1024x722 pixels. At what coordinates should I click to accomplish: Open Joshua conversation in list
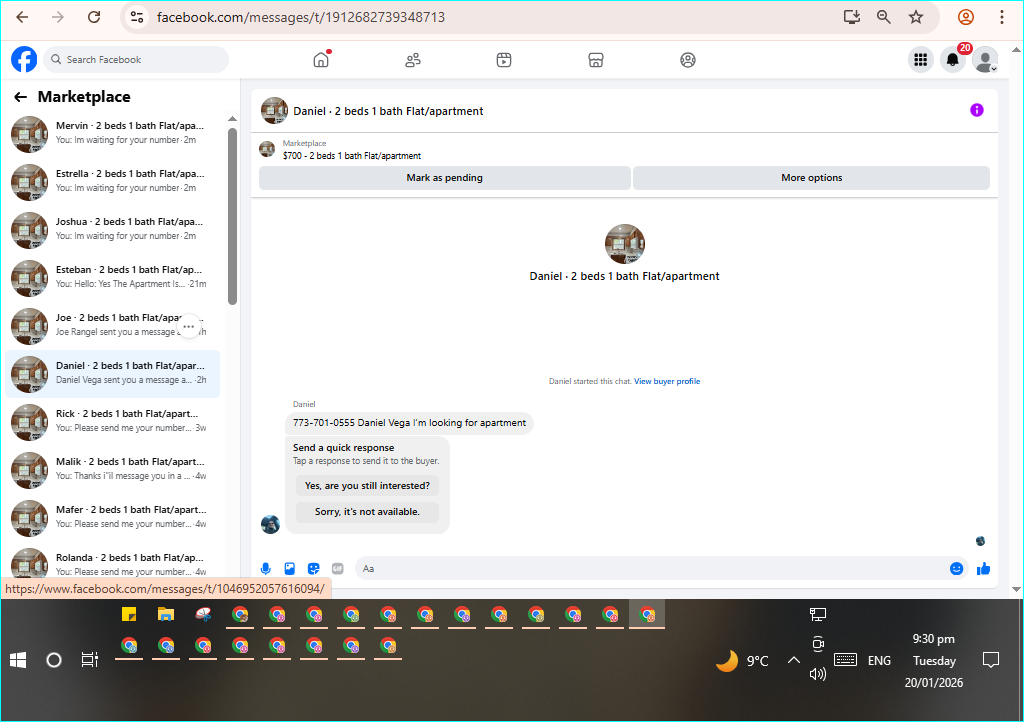click(112, 228)
